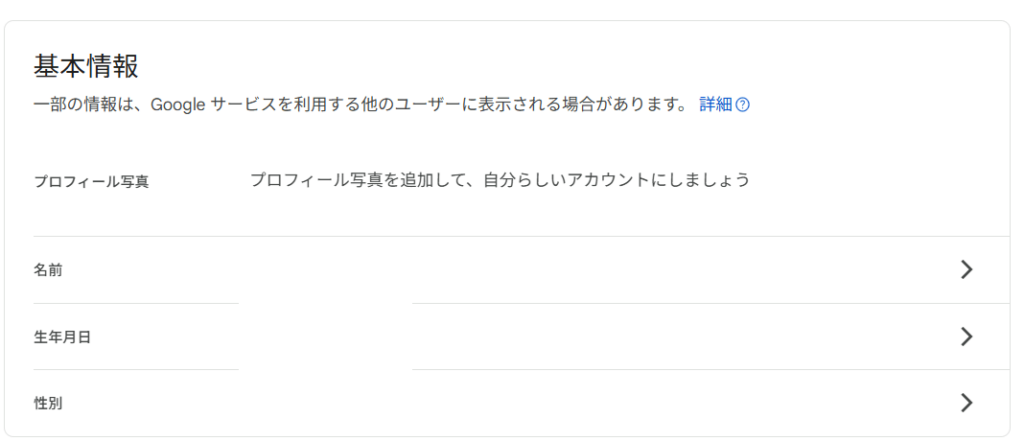The height and width of the screenshot is (441, 1024).
Task: Click the プロフィール写真を追加して prompt text
Action: point(357,180)
